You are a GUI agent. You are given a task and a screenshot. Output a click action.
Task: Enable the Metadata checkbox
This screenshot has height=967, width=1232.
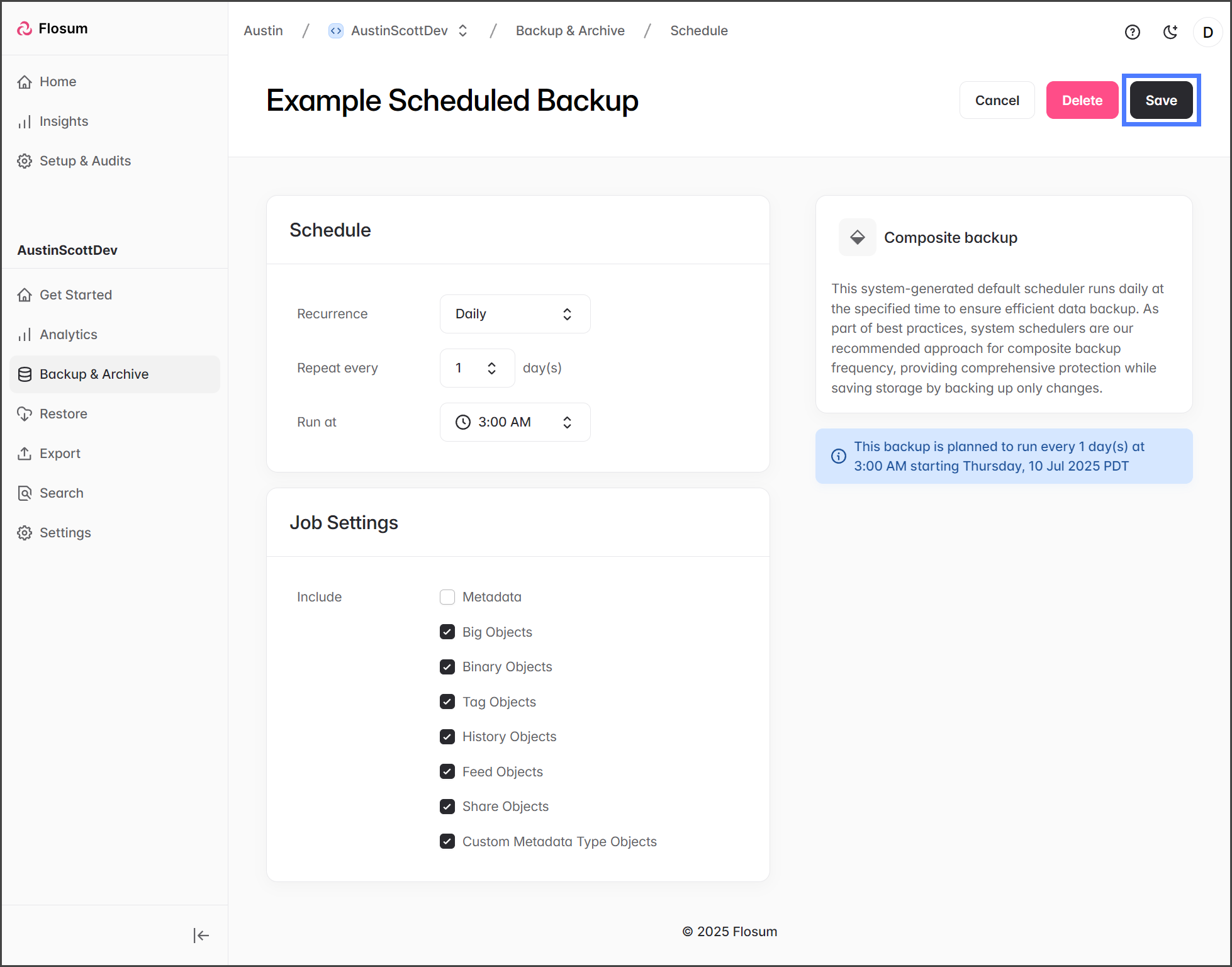pos(447,597)
